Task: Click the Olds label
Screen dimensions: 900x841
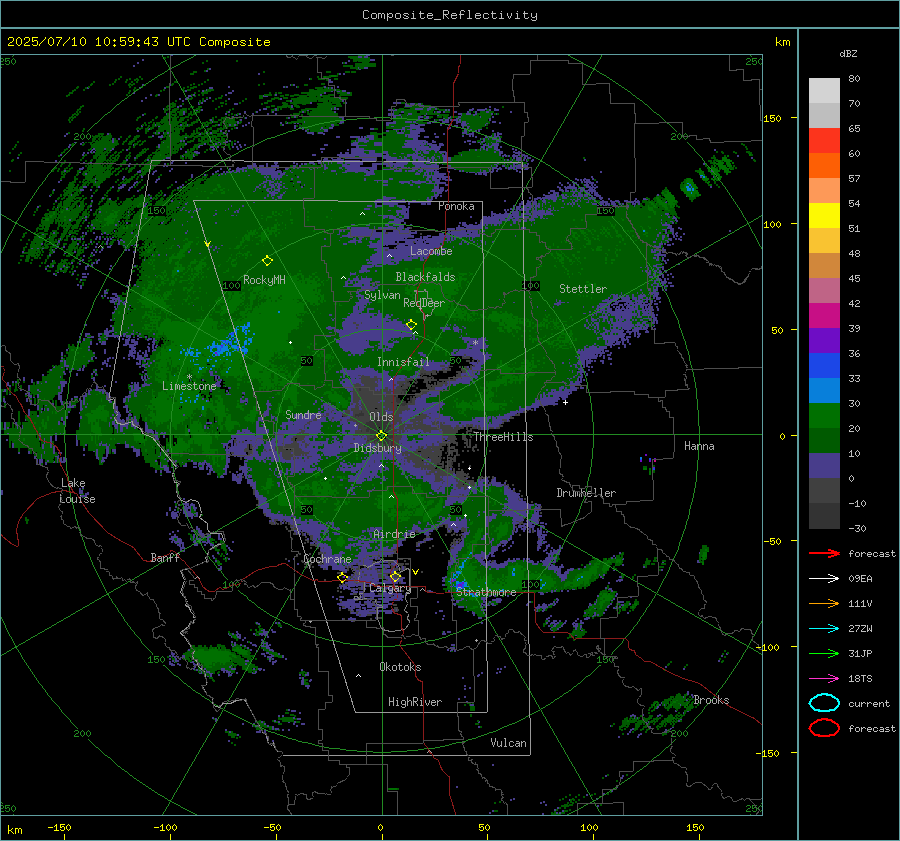Action: coord(381,417)
